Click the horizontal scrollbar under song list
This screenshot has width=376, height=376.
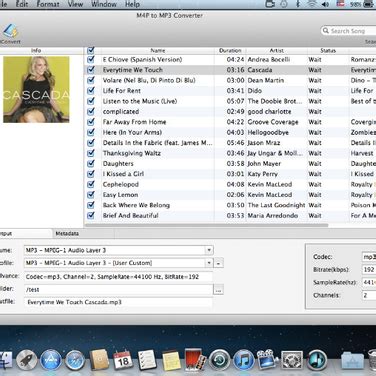coord(207,225)
